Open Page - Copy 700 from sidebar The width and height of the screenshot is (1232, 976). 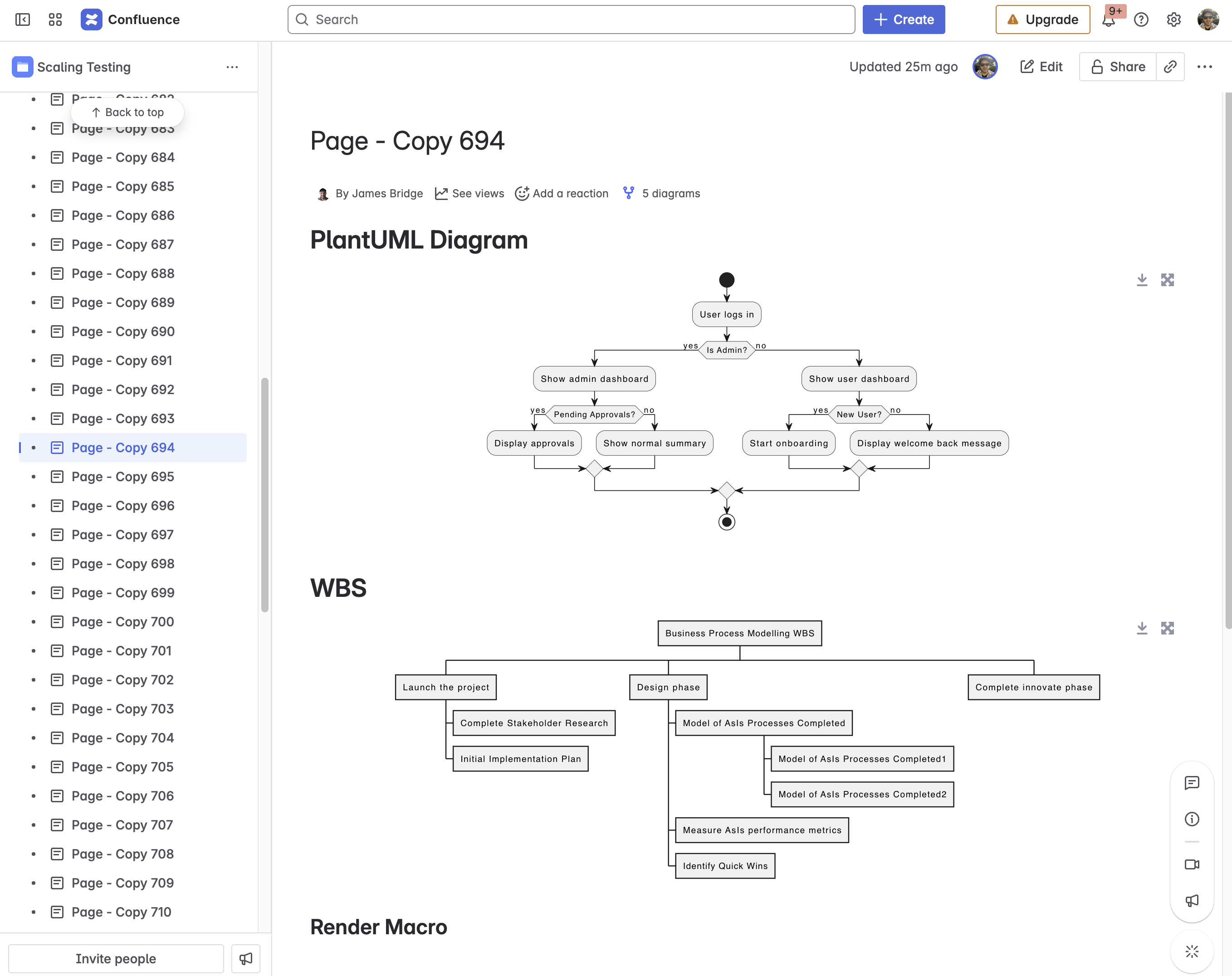click(x=123, y=622)
